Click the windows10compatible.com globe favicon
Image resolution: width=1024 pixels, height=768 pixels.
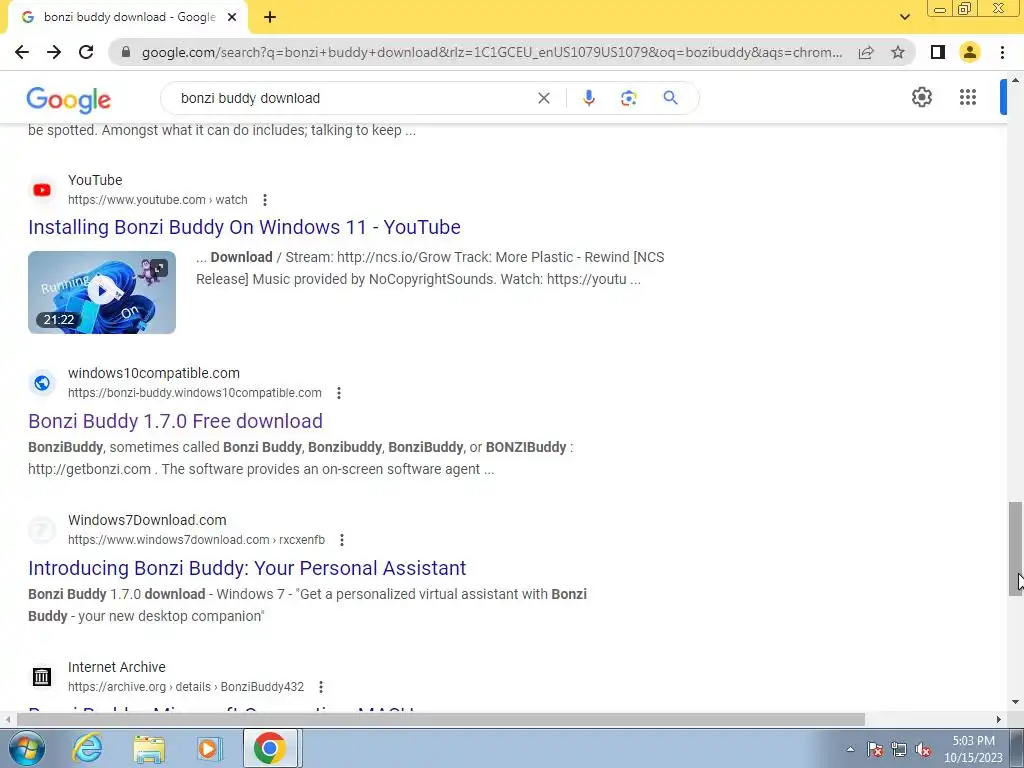click(42, 383)
